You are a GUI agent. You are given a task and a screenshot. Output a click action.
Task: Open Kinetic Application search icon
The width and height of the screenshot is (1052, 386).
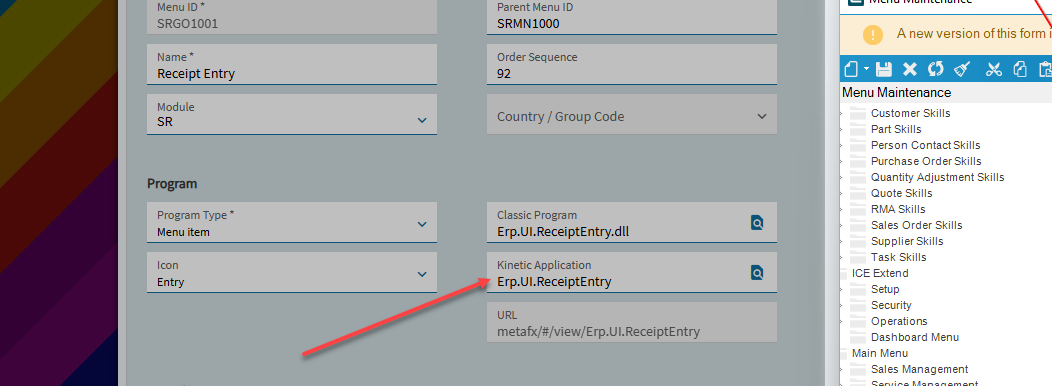pyautogui.click(x=757, y=273)
